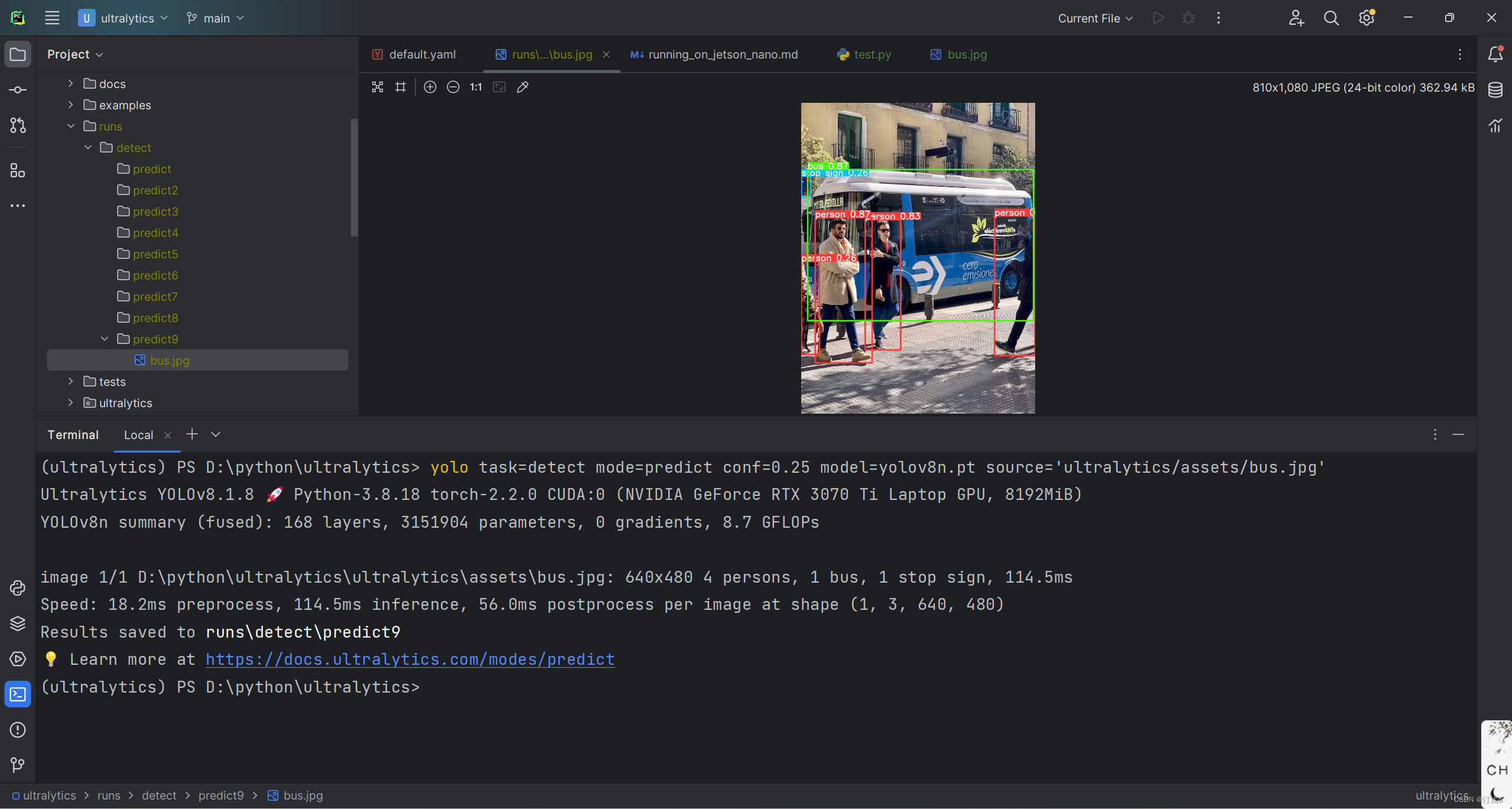The height and width of the screenshot is (809, 1512).
Task: Zoom out of the displayed image
Action: click(x=453, y=87)
